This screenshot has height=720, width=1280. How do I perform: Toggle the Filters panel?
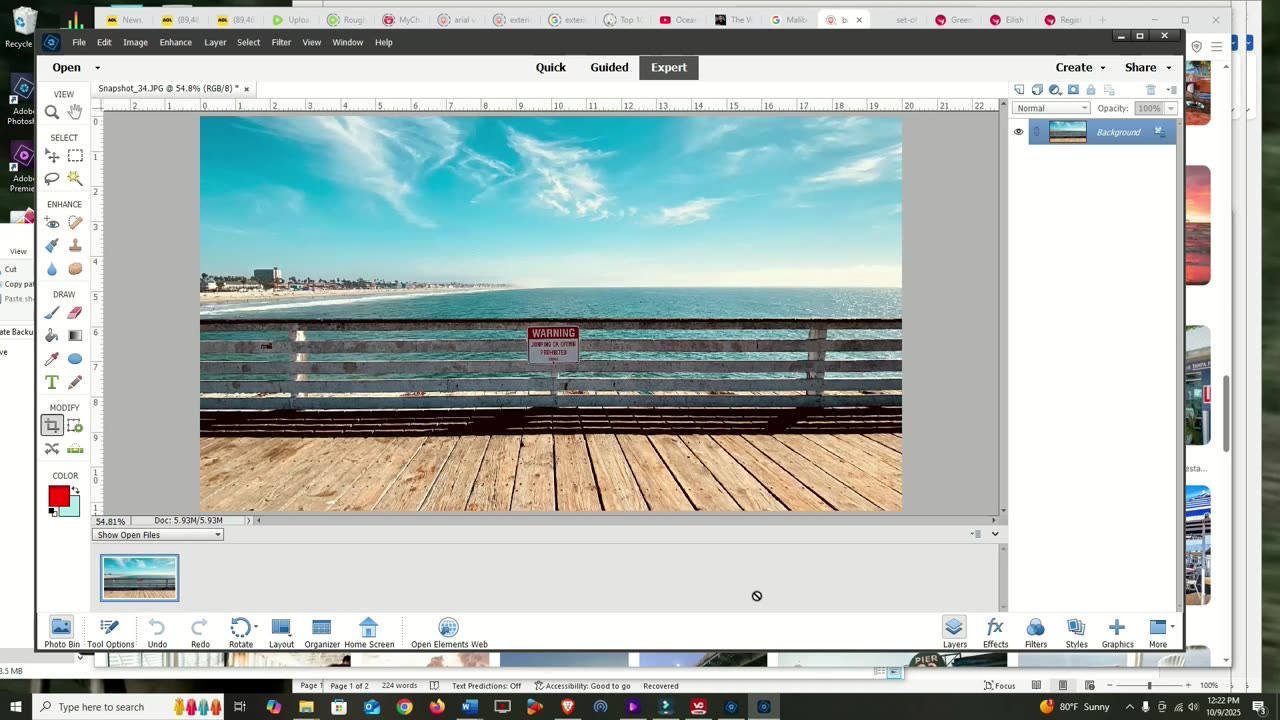(x=1036, y=633)
